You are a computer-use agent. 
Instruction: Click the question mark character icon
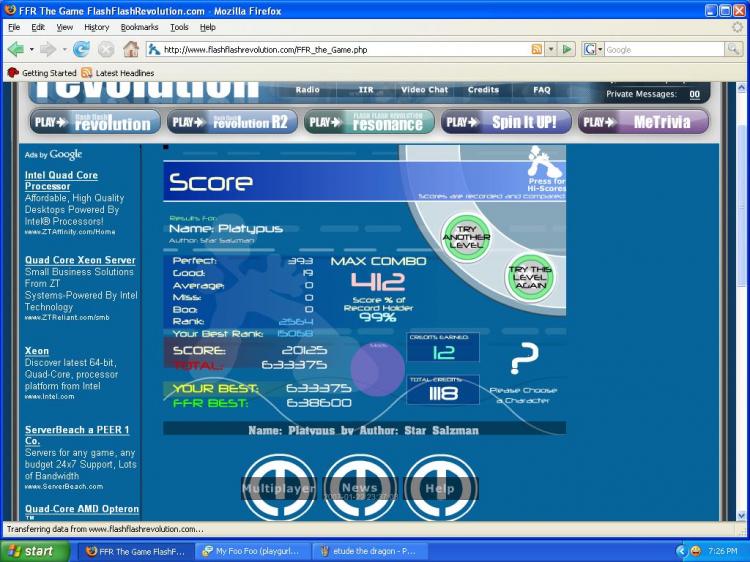(x=524, y=358)
